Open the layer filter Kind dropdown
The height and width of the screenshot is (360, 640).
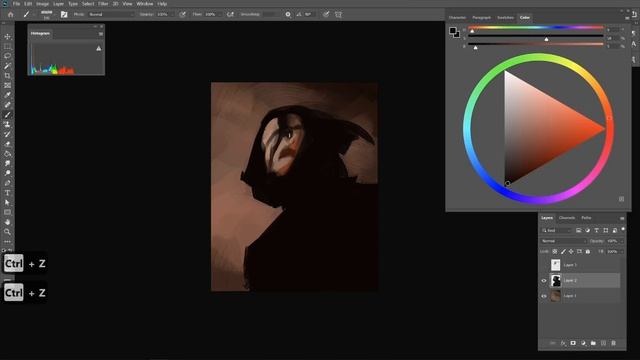[556, 231]
